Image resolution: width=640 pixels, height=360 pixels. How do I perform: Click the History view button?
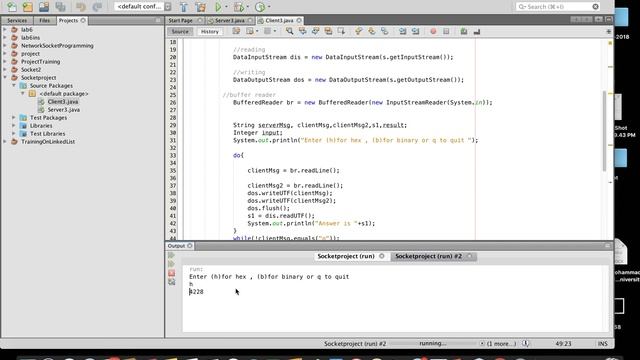click(x=210, y=31)
